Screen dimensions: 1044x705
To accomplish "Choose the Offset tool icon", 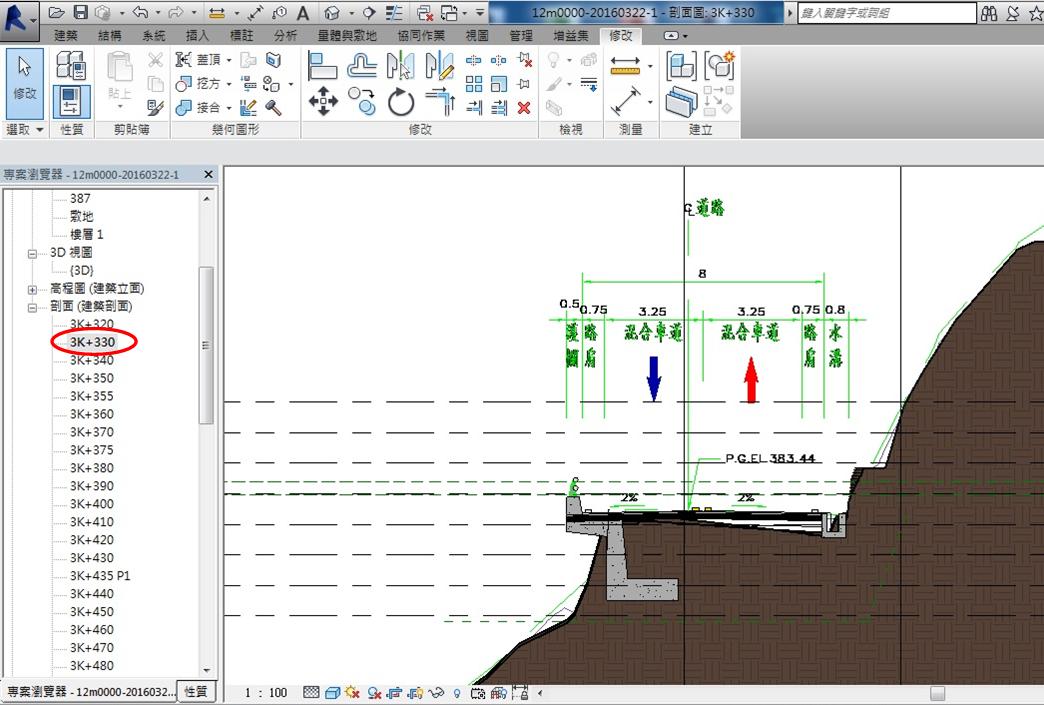I will (361, 66).
